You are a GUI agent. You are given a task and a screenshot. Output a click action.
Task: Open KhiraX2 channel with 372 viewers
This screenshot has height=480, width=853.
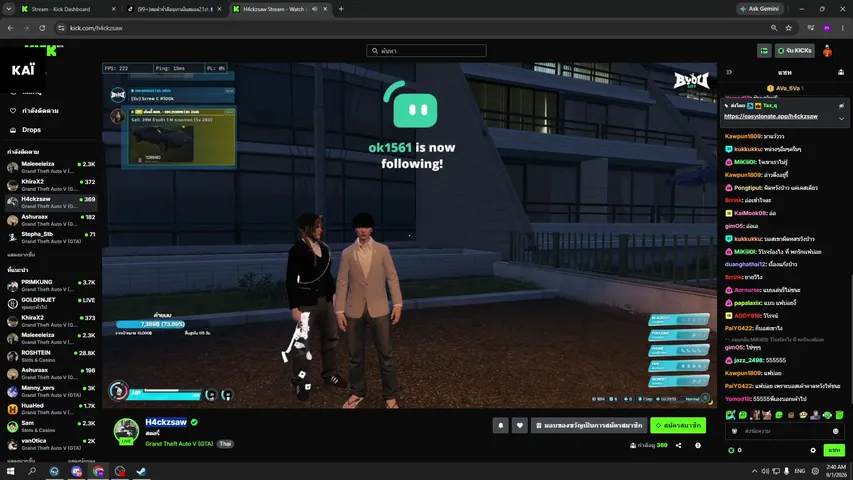click(x=51, y=185)
